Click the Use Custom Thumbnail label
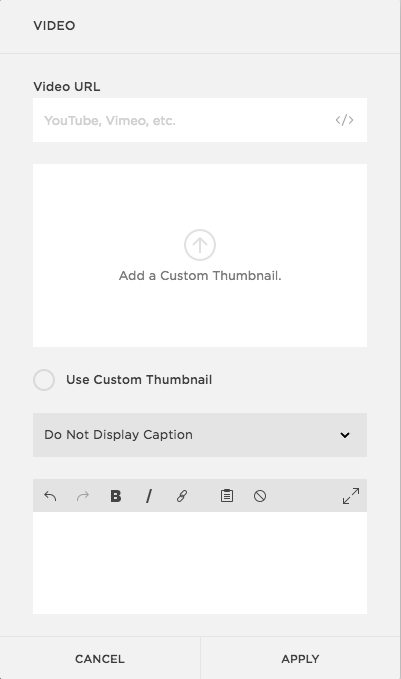 coord(139,380)
